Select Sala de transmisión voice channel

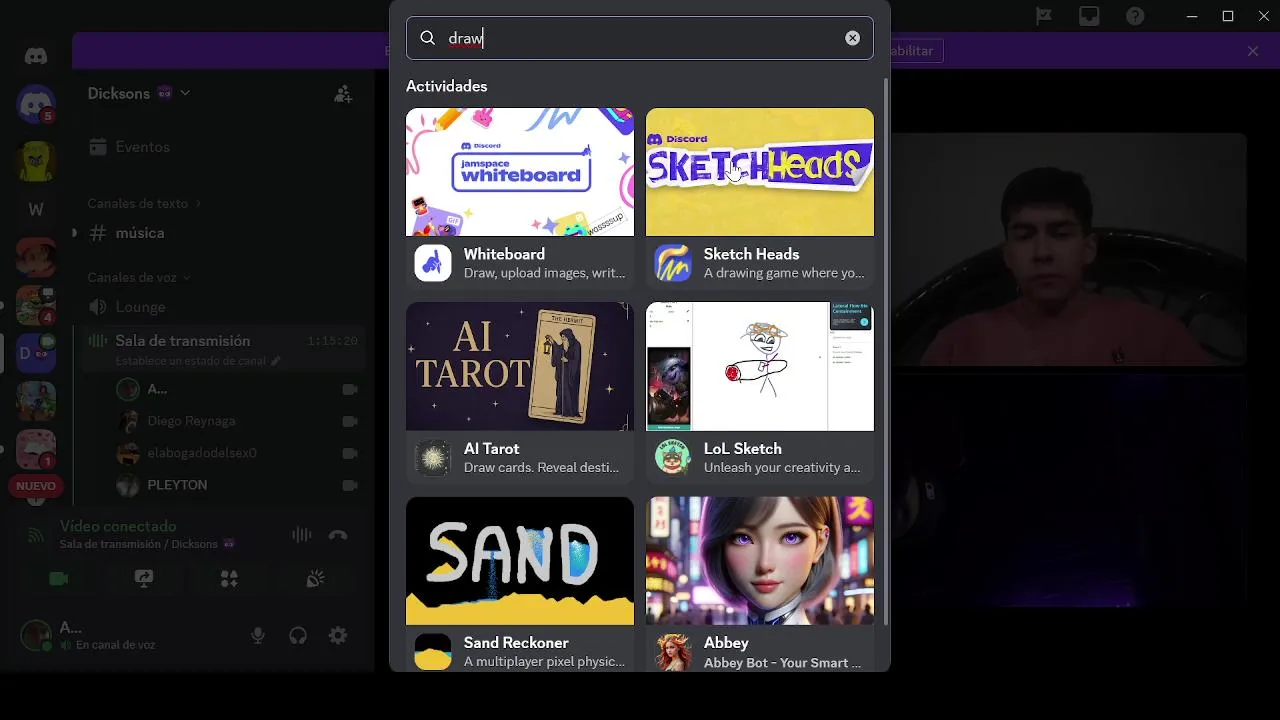(x=183, y=341)
